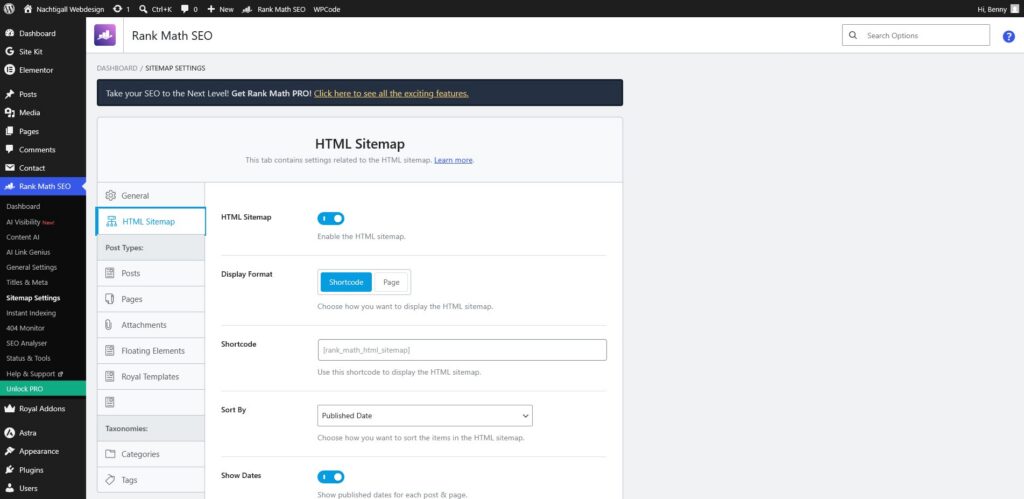The width and height of the screenshot is (1024, 499).
Task: Open AI Link Genius submenu item
Action: pos(28,252)
